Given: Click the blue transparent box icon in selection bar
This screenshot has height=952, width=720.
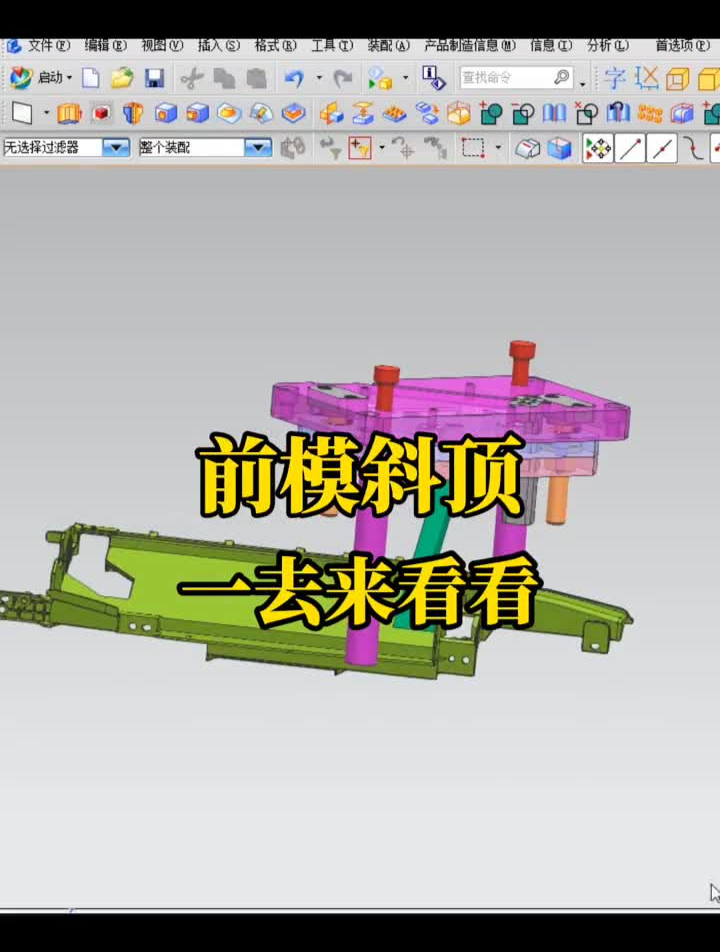Looking at the screenshot, I should tap(559, 149).
